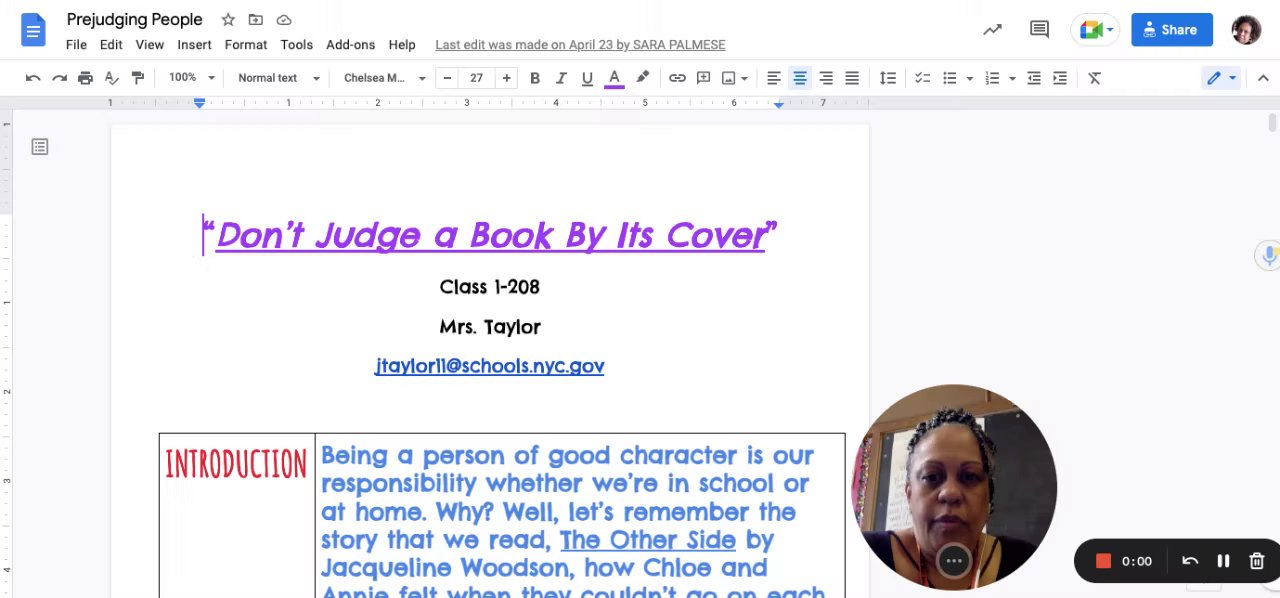Expand the bulleted list options arrow
Viewport: 1280px width, 598px height.
click(x=969, y=78)
